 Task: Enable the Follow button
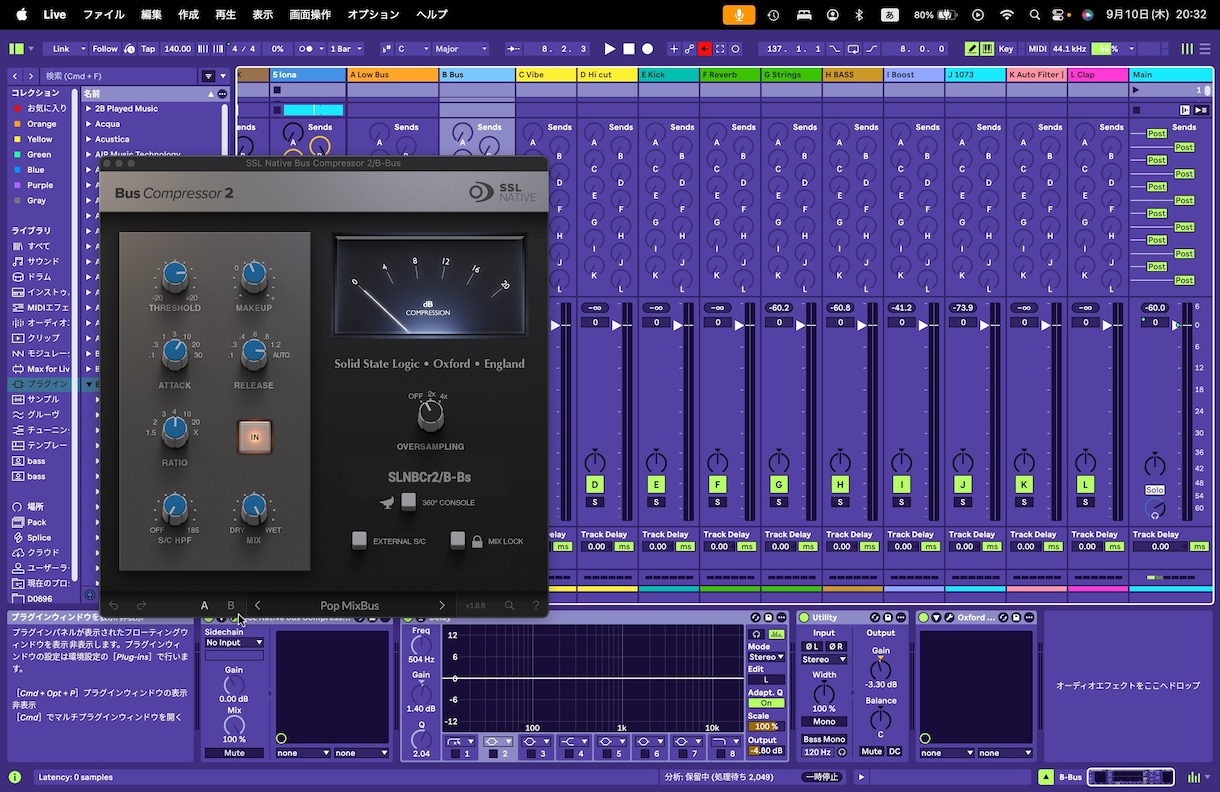click(x=105, y=48)
